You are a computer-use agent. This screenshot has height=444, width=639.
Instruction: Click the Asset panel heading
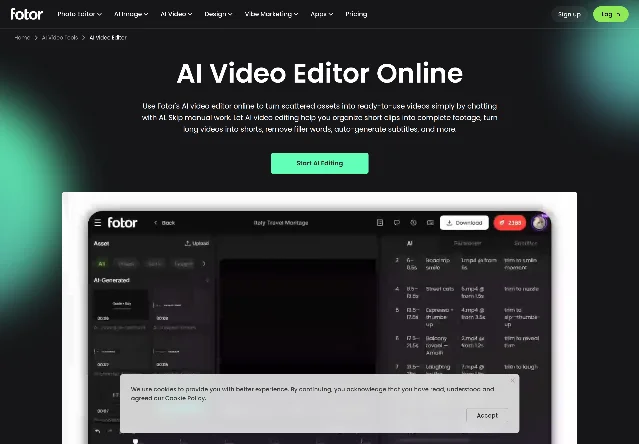tap(101, 243)
